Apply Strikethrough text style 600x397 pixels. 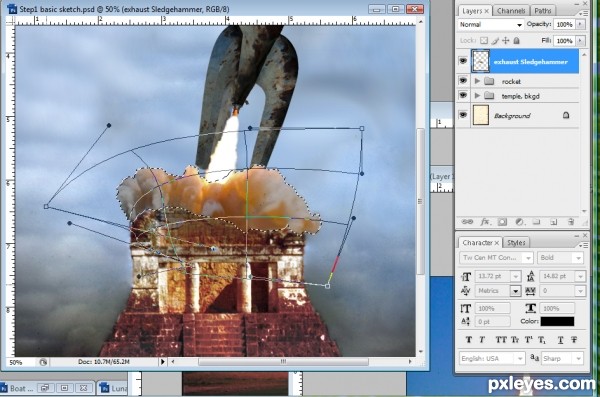coord(574,340)
